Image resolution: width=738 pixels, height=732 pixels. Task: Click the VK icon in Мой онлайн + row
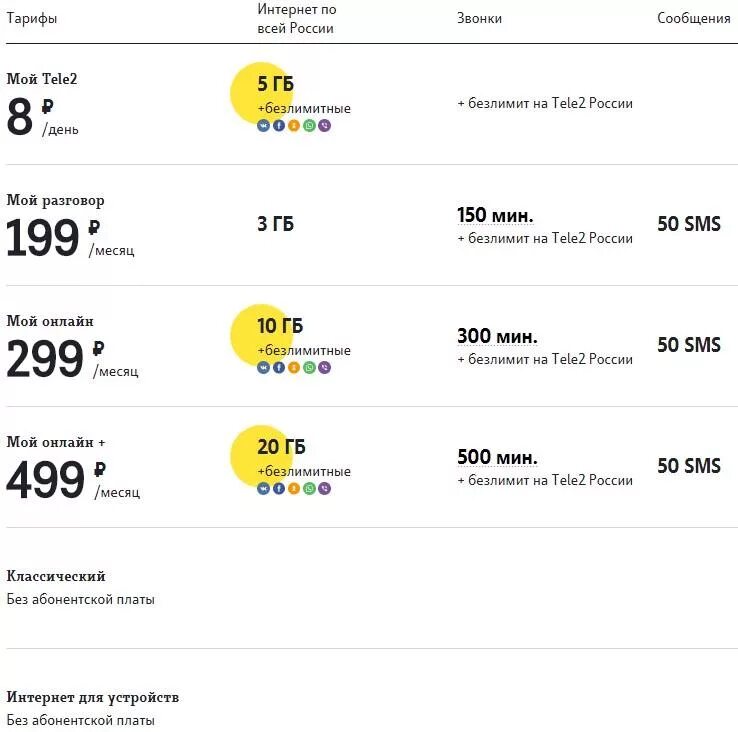[264, 489]
